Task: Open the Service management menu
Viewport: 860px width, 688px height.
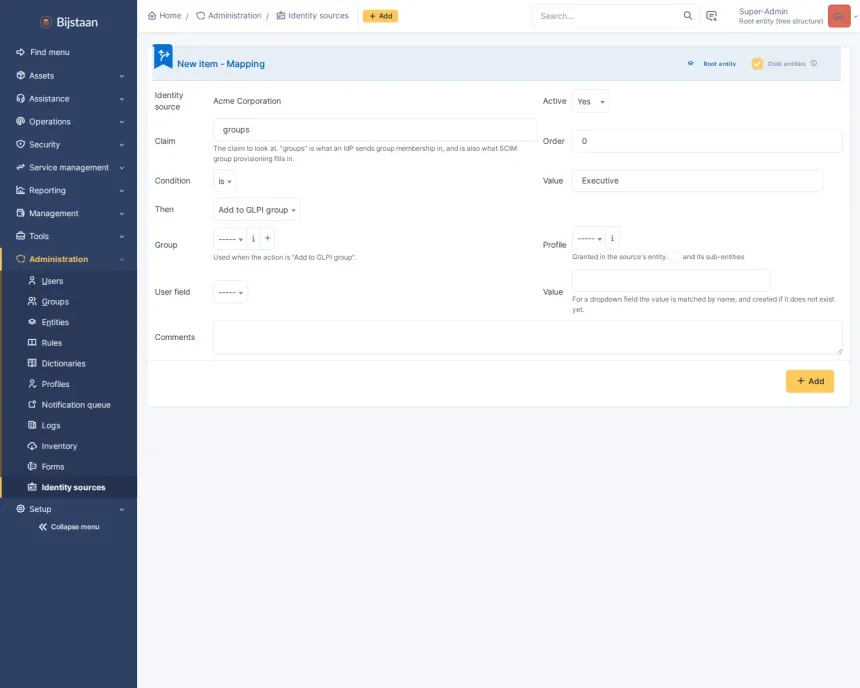Action: tap(69, 167)
